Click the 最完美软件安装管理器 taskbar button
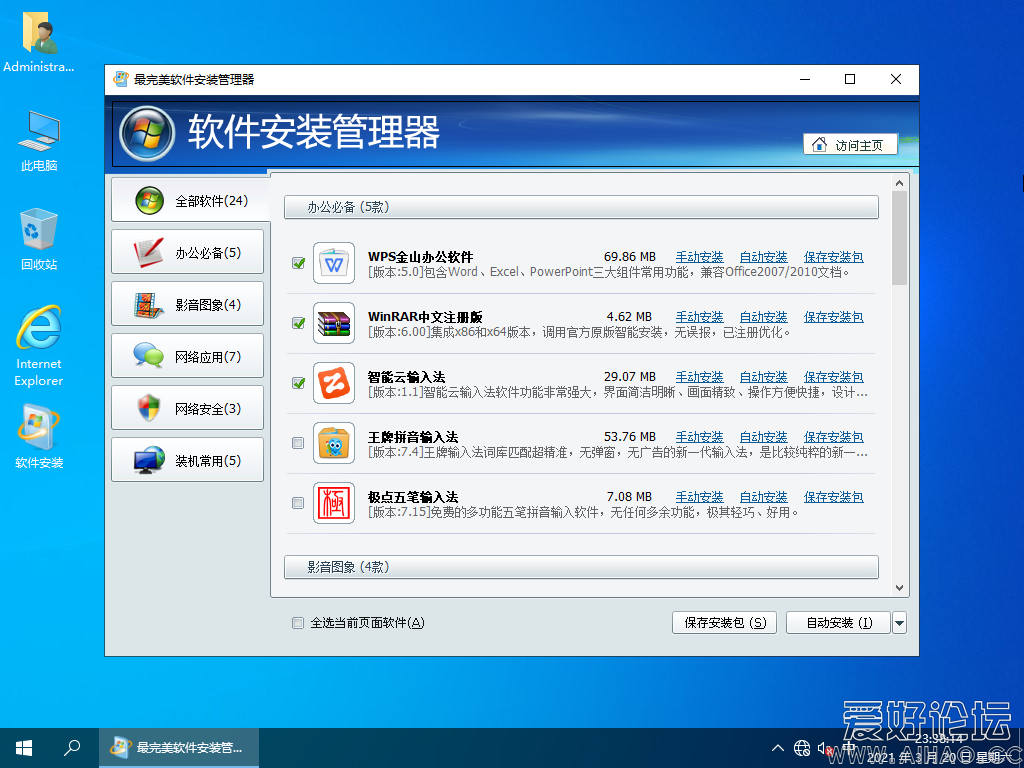Viewport: 1024px width, 768px height. (179, 748)
